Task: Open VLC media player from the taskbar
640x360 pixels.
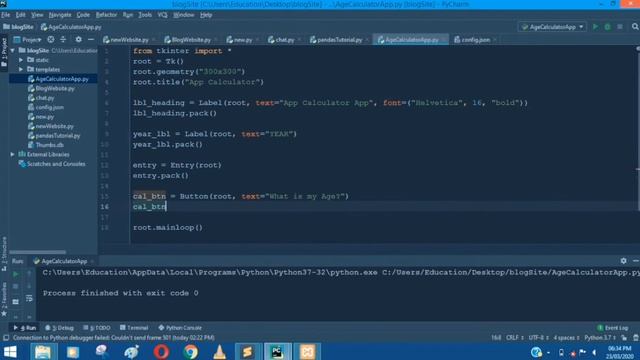Action: (220, 352)
